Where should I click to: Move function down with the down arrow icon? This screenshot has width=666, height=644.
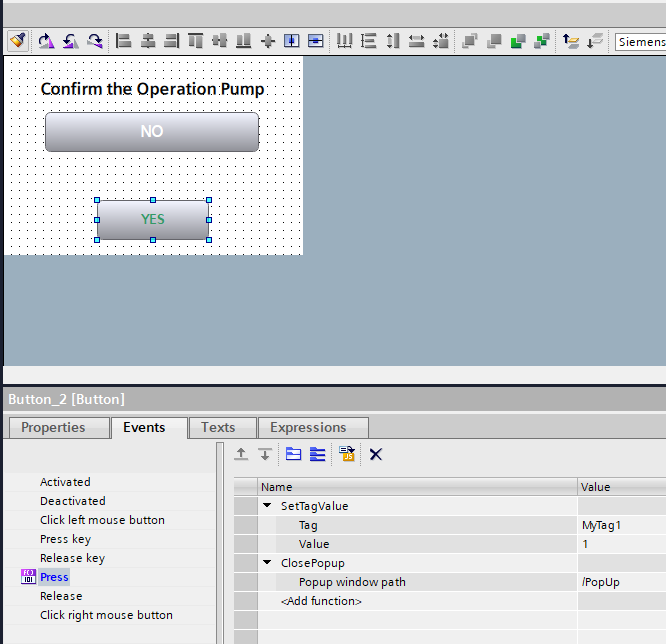(x=264, y=454)
